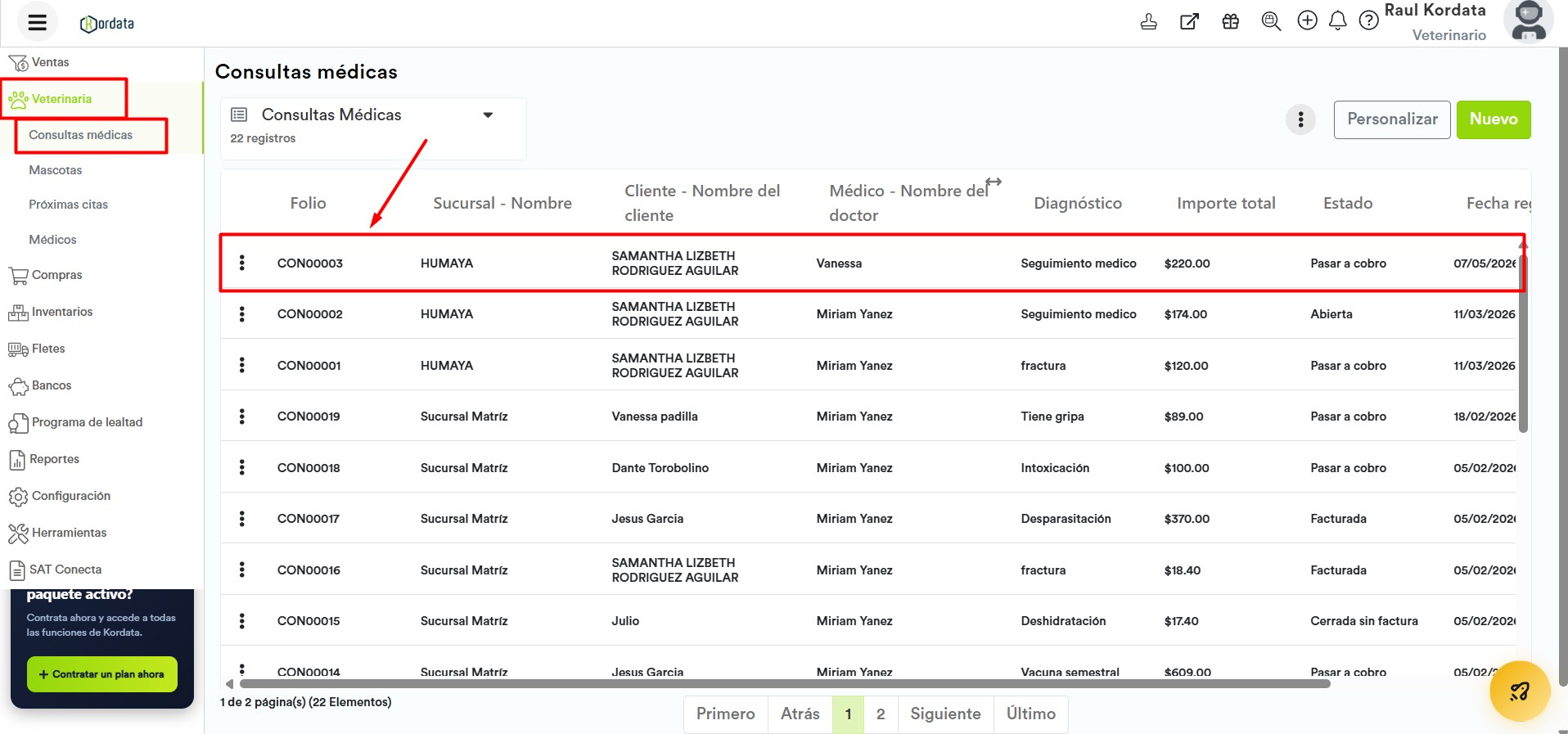Open the Veterinaria menu
This screenshot has width=1568, height=734.
[50, 99]
